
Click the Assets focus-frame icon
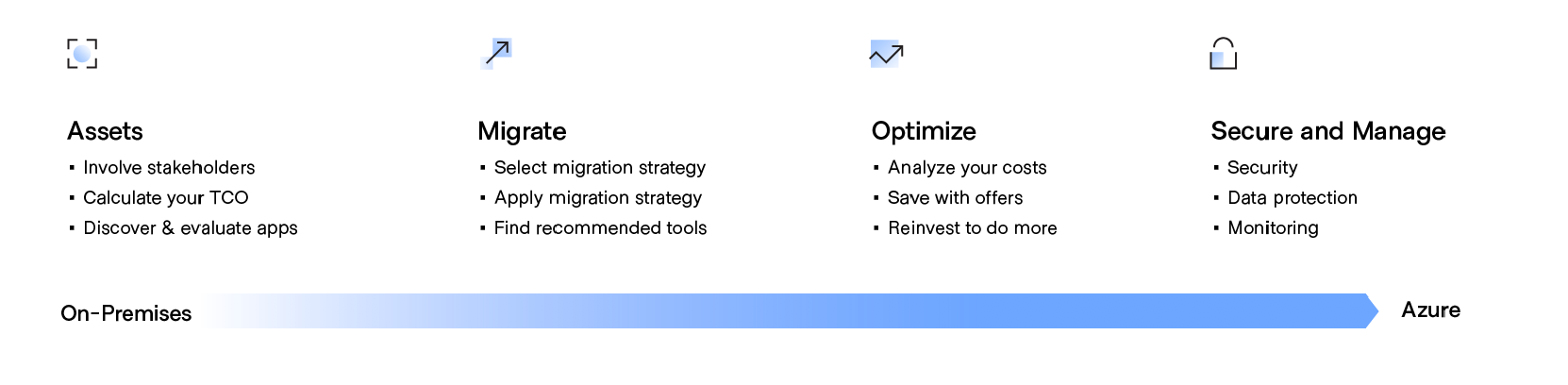[x=82, y=54]
